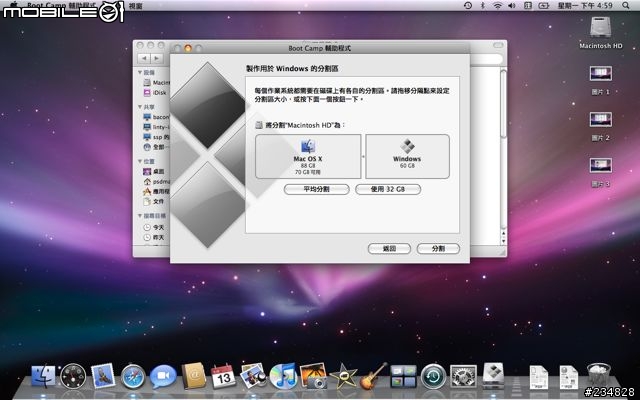
Task: Click the menu bar clock 星期一 下午 4:59
Action: pyautogui.click(x=585, y=5)
